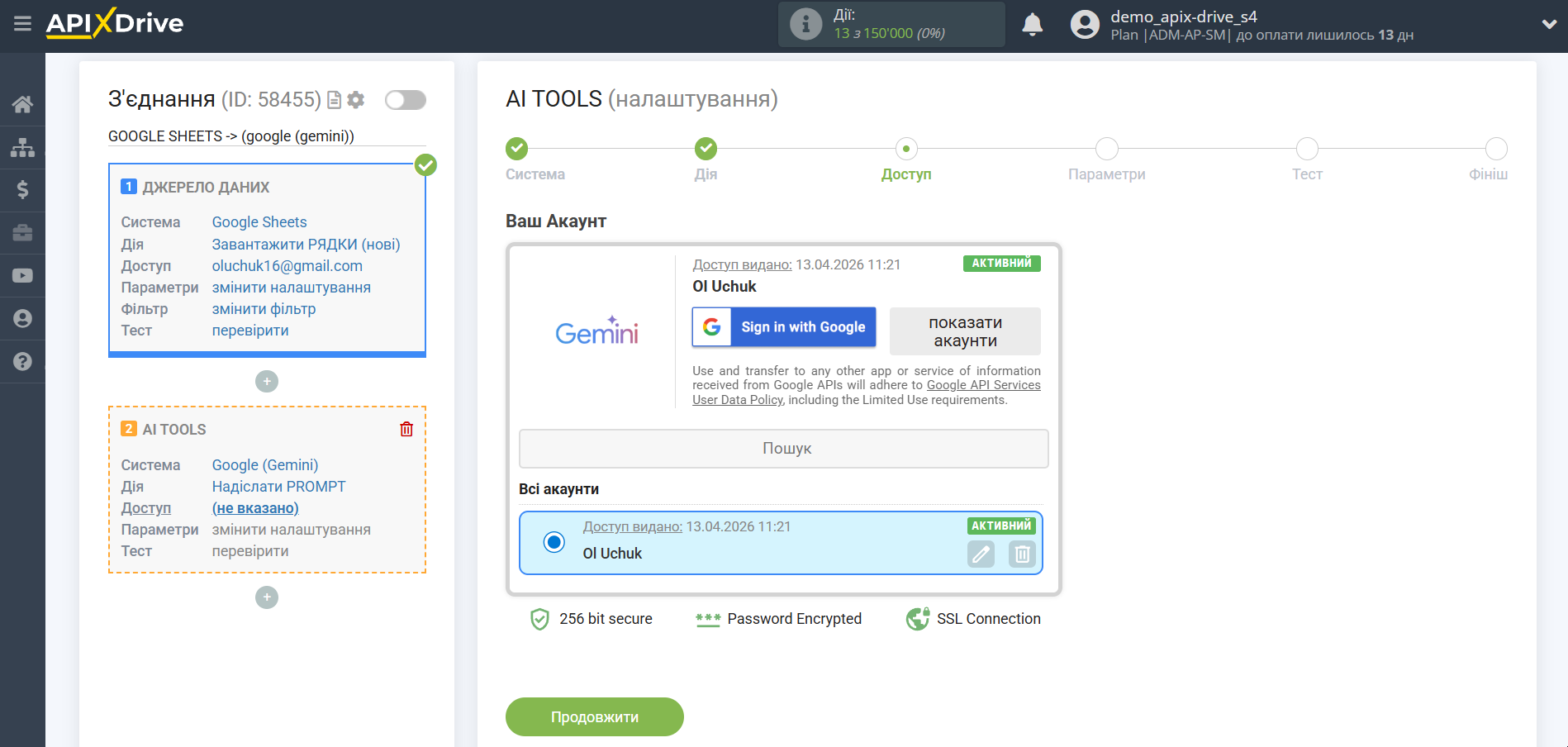This screenshot has width=1568, height=747.
Task: Select the Ol Uchuk account radio button
Action: [x=554, y=542]
